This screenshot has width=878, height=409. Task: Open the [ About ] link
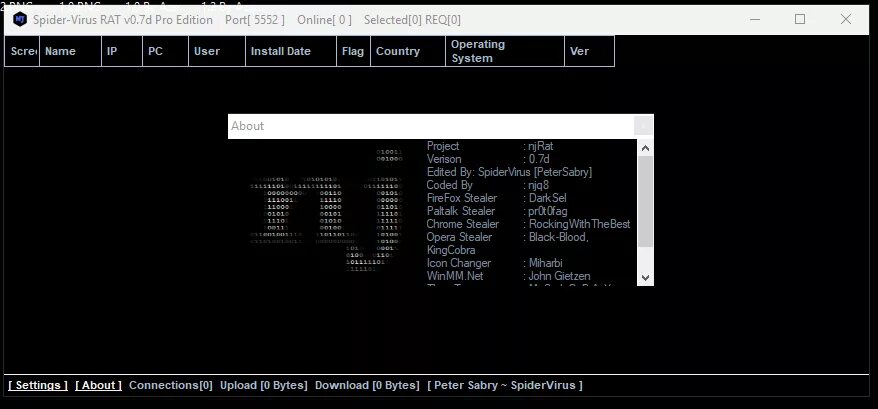pos(99,385)
